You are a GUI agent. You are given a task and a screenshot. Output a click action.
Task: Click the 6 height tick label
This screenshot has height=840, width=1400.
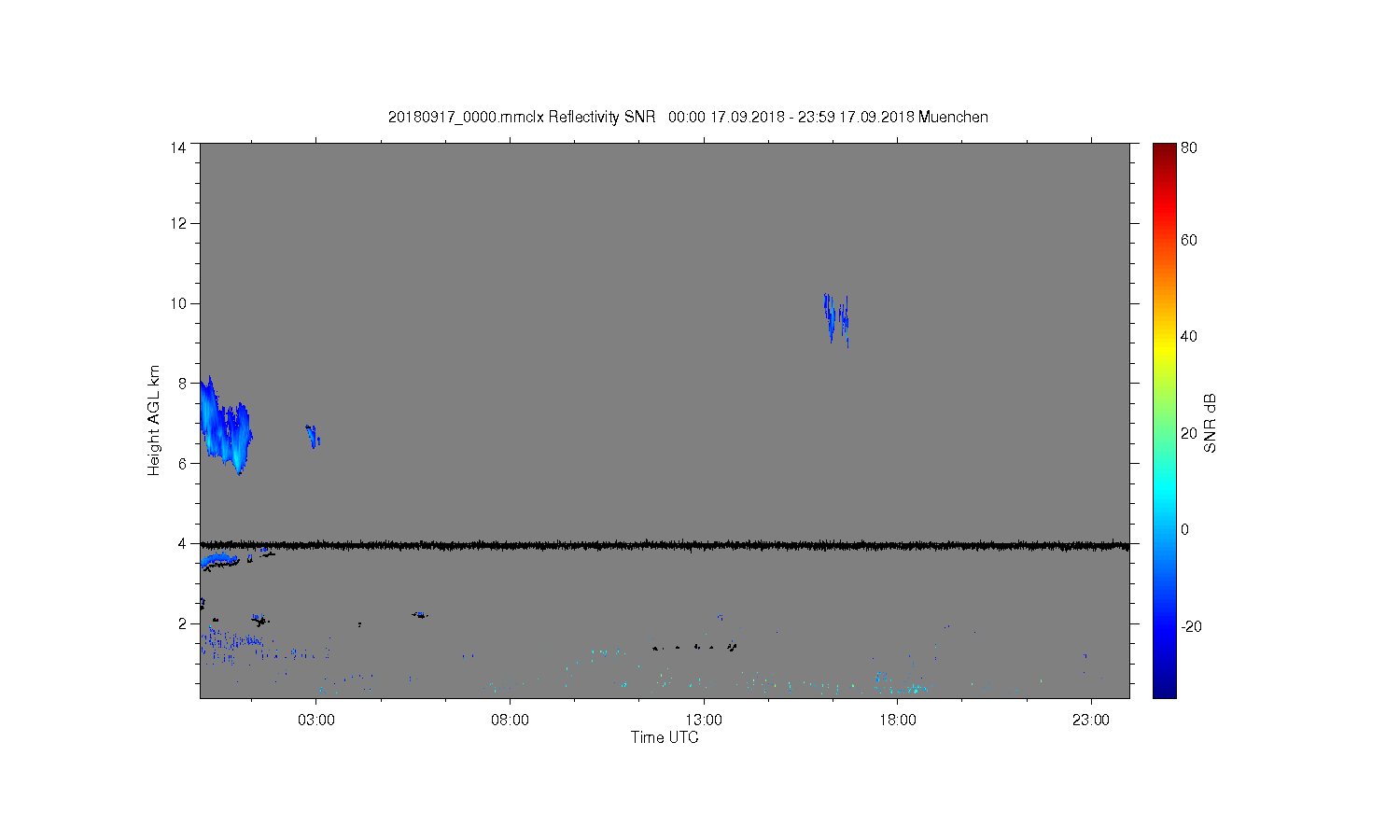point(182,463)
